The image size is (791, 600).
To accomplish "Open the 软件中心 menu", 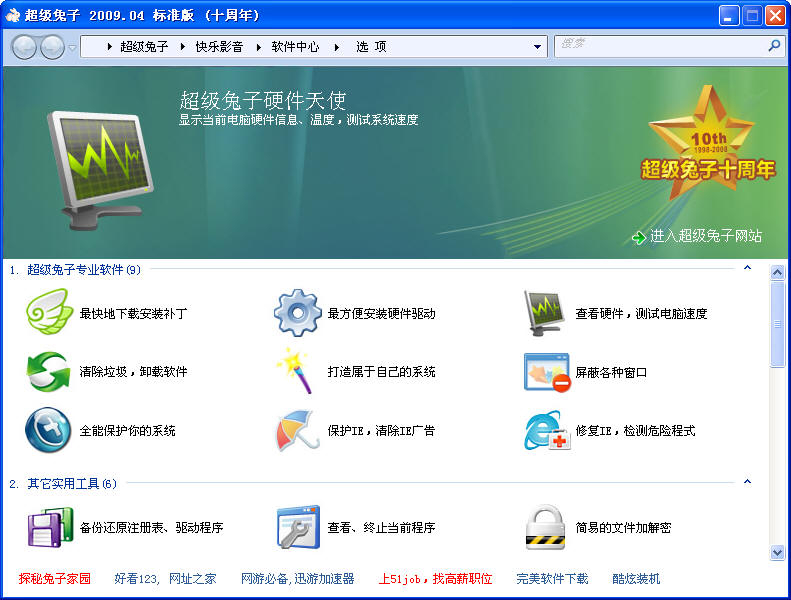I will [295, 47].
